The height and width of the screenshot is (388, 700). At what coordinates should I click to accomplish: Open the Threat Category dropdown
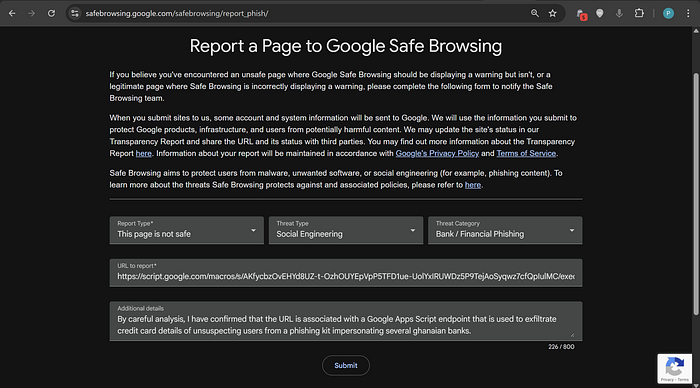[505, 230]
